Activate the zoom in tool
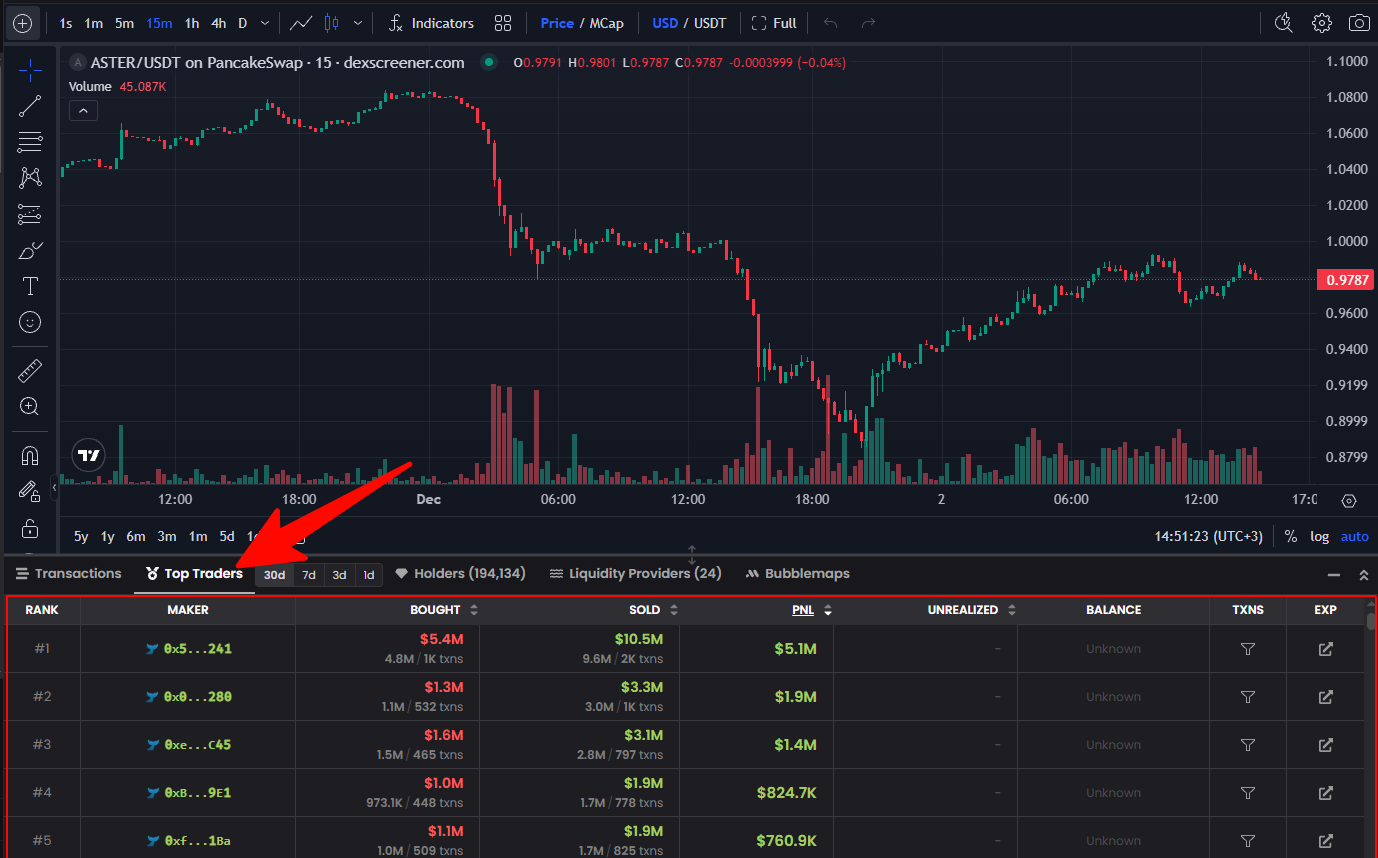 pos(30,407)
